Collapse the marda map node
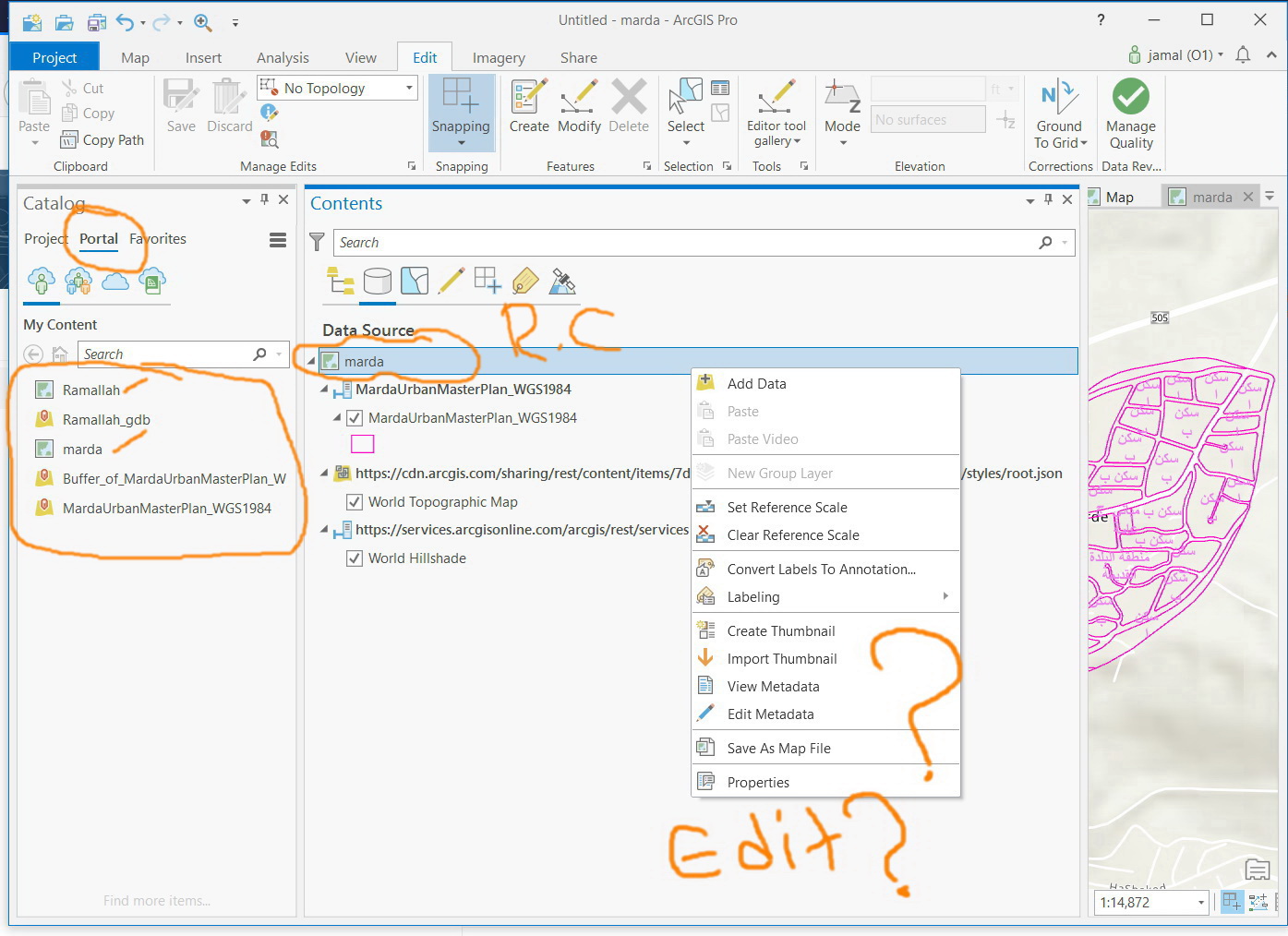The width and height of the screenshot is (1288, 936). coord(311,362)
